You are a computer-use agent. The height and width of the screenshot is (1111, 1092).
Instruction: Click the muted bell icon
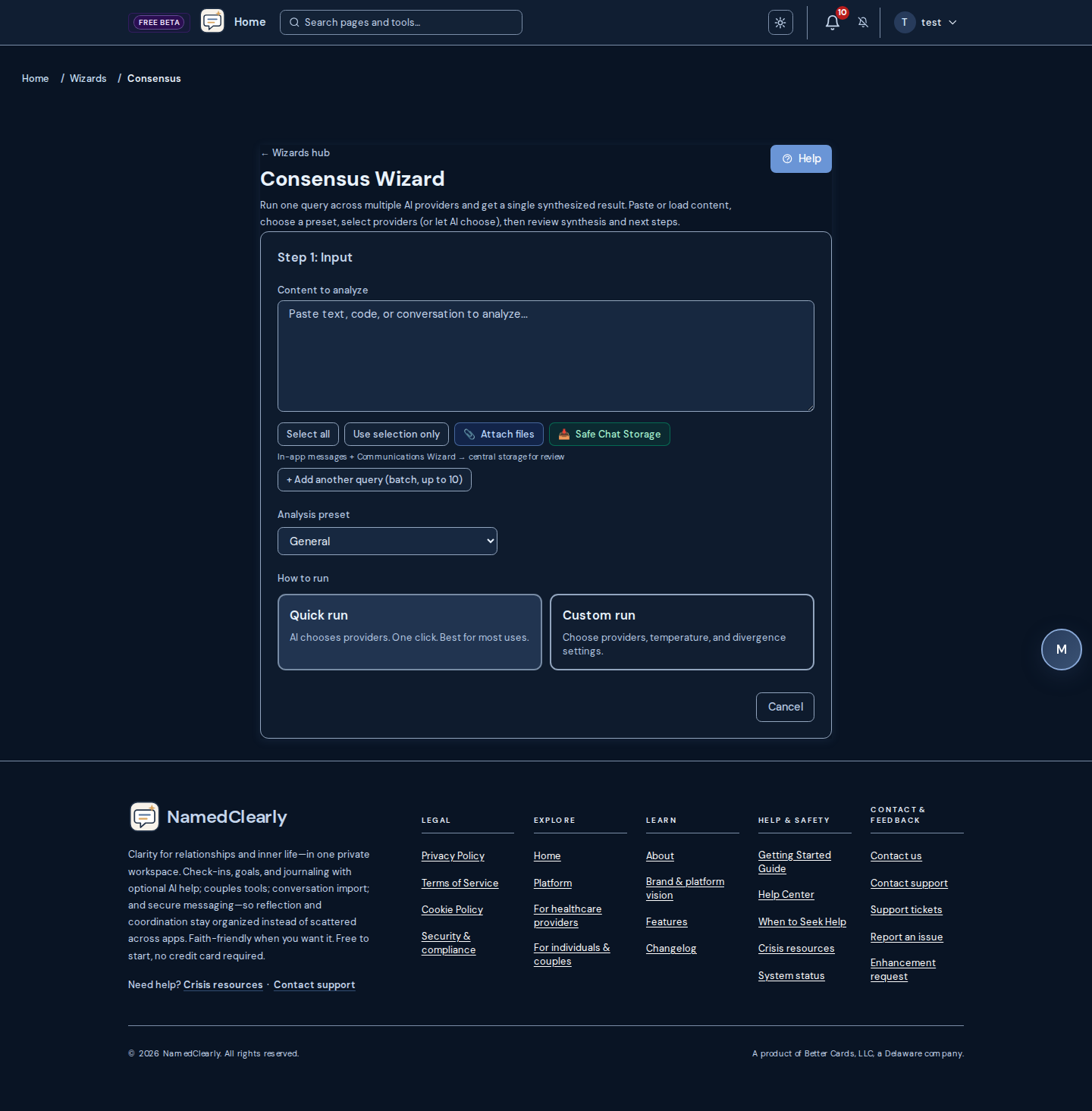point(863,22)
